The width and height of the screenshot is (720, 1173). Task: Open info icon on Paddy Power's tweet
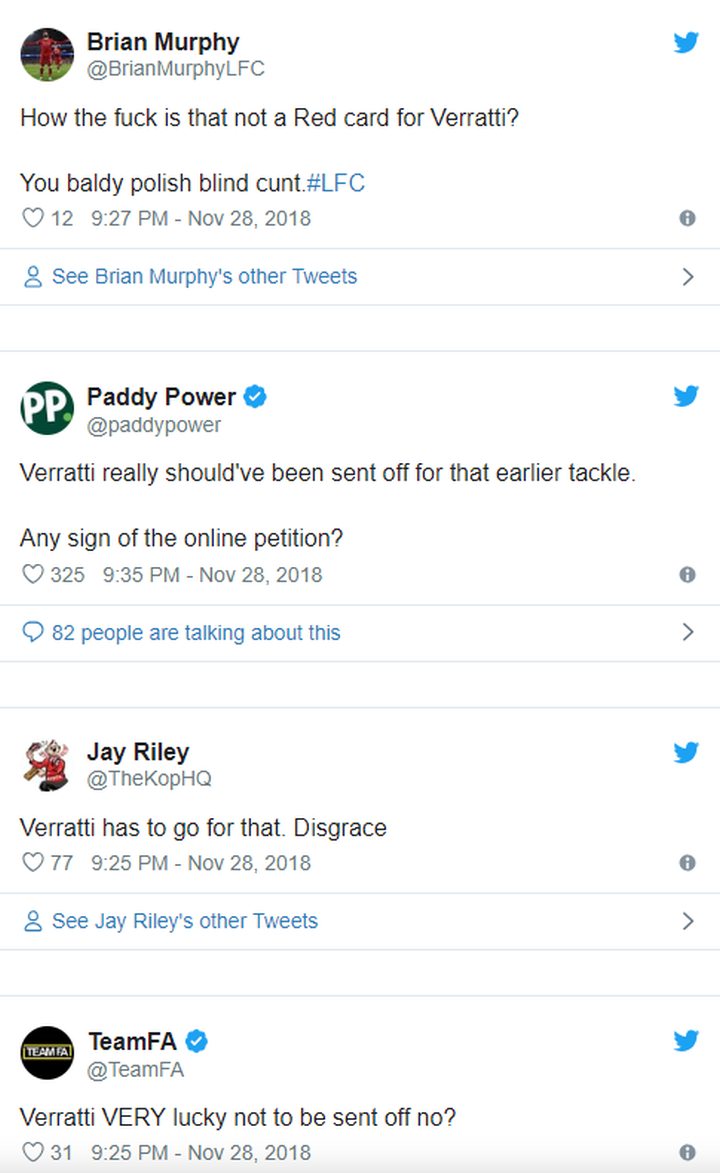pos(687,575)
